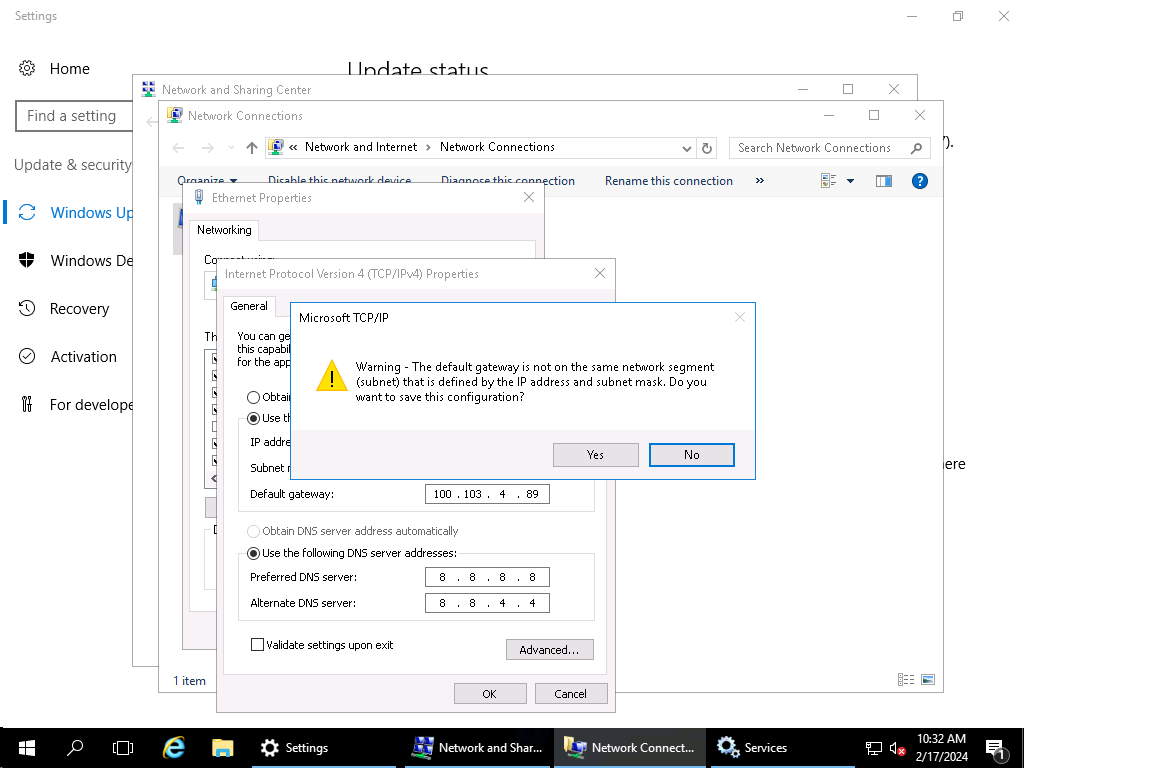The image size is (1152, 768).
Task: Click the Alternate DNS server field
Action: tap(487, 603)
